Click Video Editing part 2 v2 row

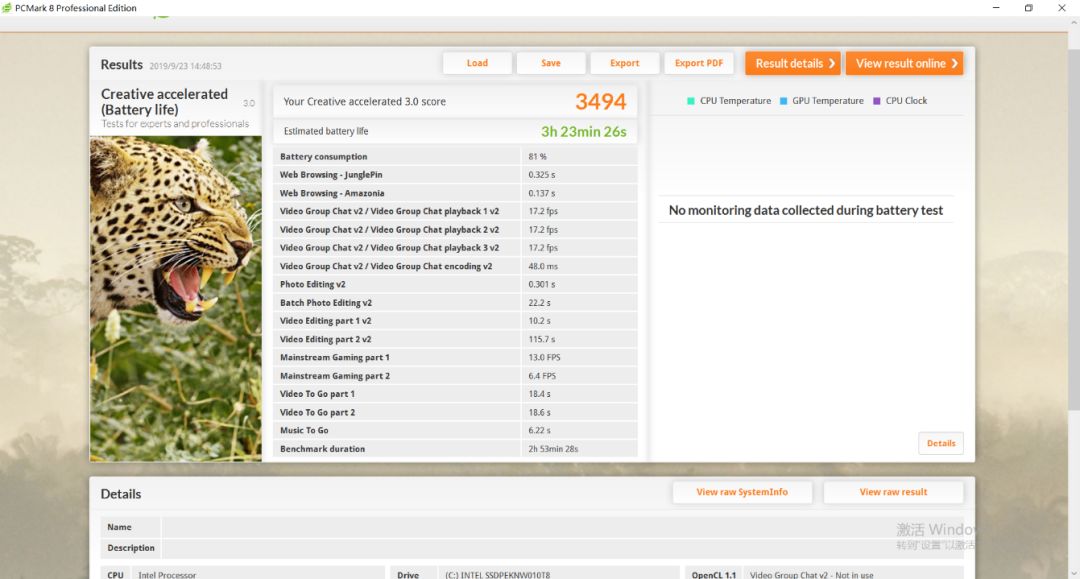455,339
